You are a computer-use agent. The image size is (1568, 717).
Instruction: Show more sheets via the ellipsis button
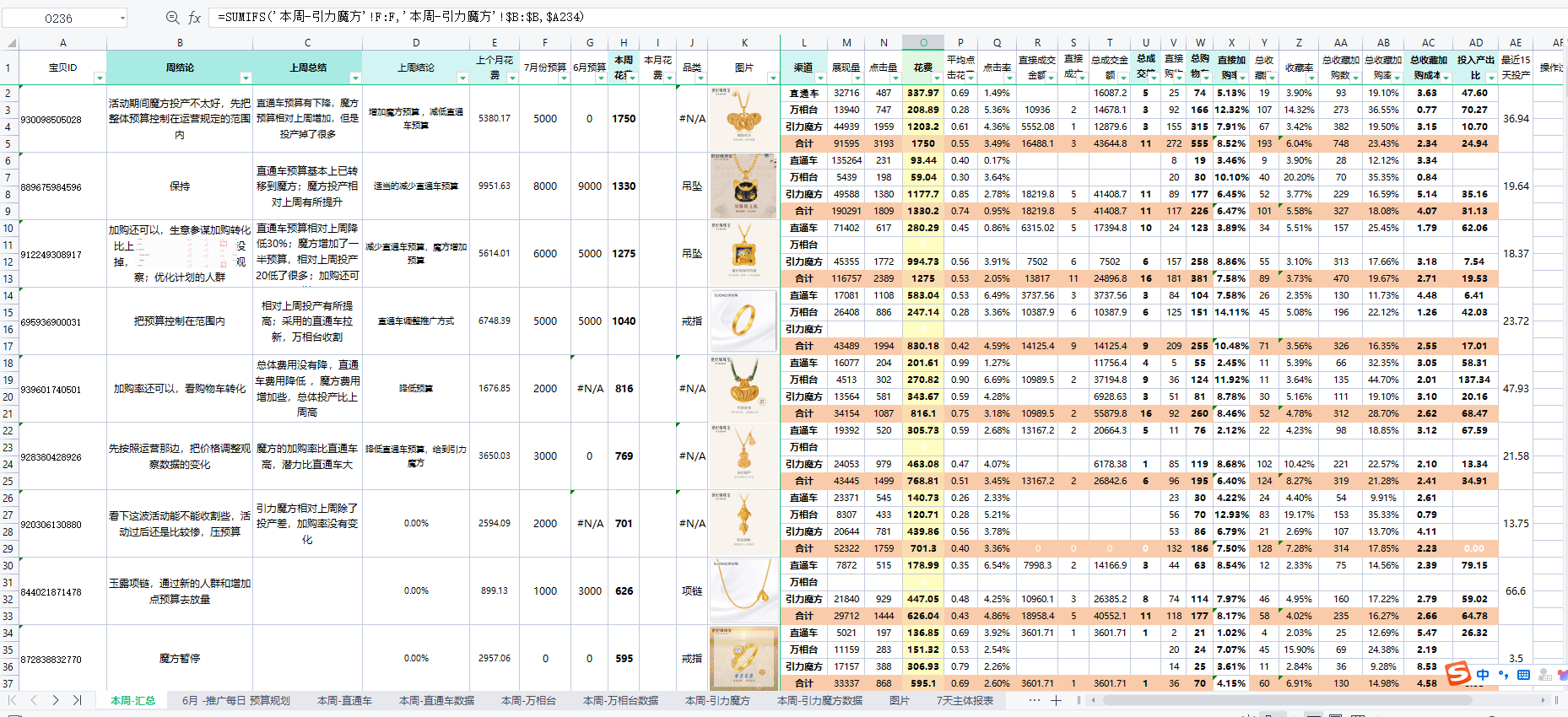point(1034,700)
